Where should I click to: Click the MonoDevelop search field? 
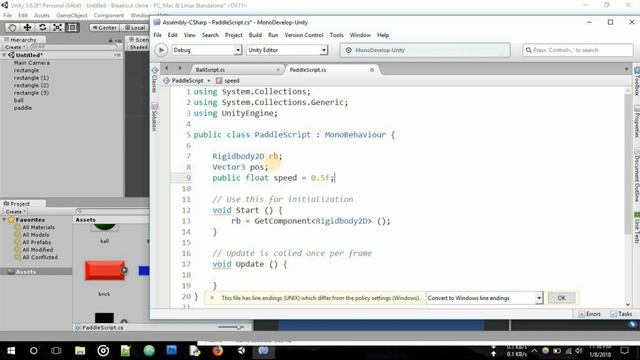[x=578, y=50]
